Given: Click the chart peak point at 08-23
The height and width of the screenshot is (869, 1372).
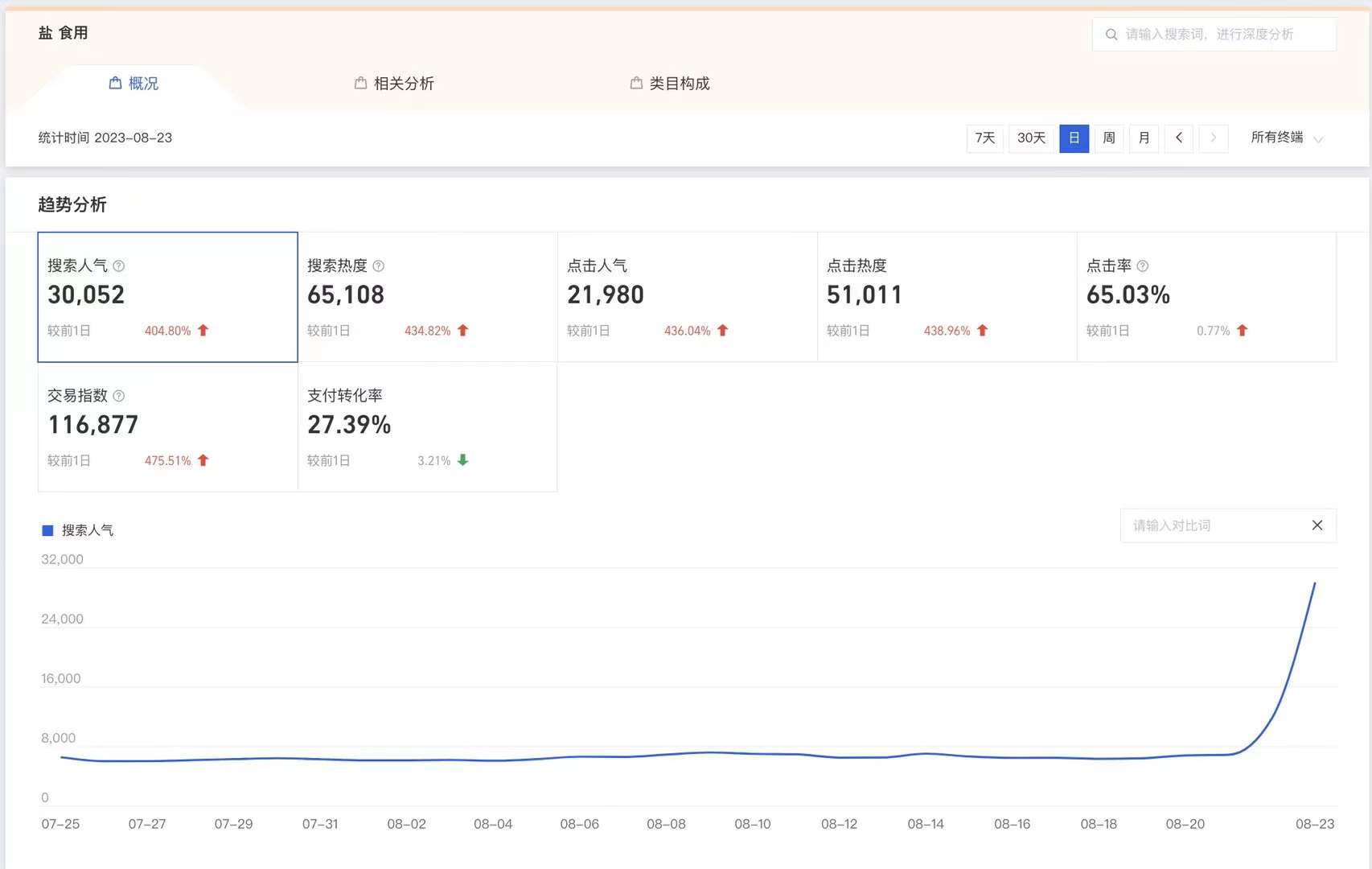Looking at the screenshot, I should [x=1315, y=583].
